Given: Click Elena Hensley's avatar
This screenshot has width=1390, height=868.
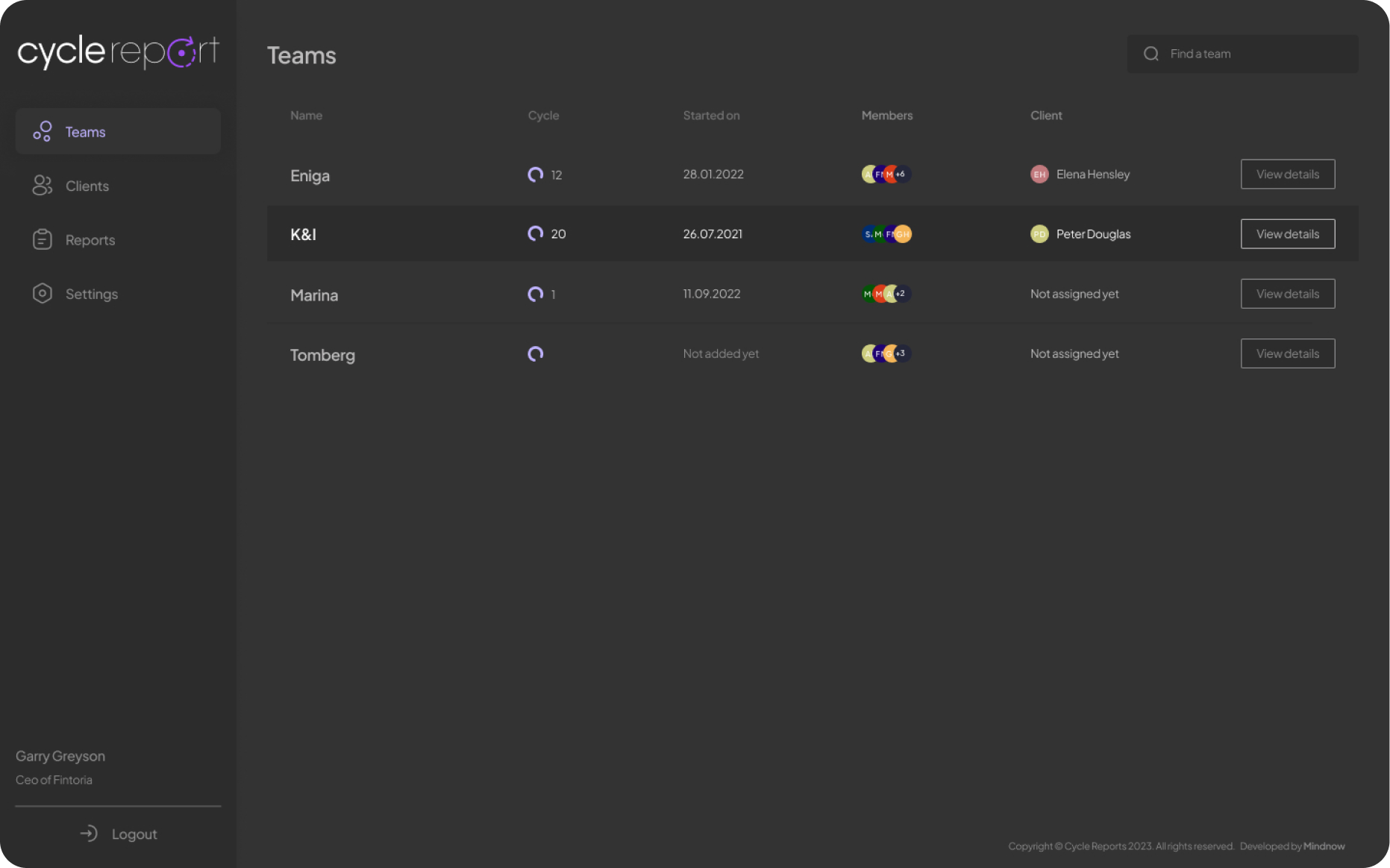Looking at the screenshot, I should 1039,174.
